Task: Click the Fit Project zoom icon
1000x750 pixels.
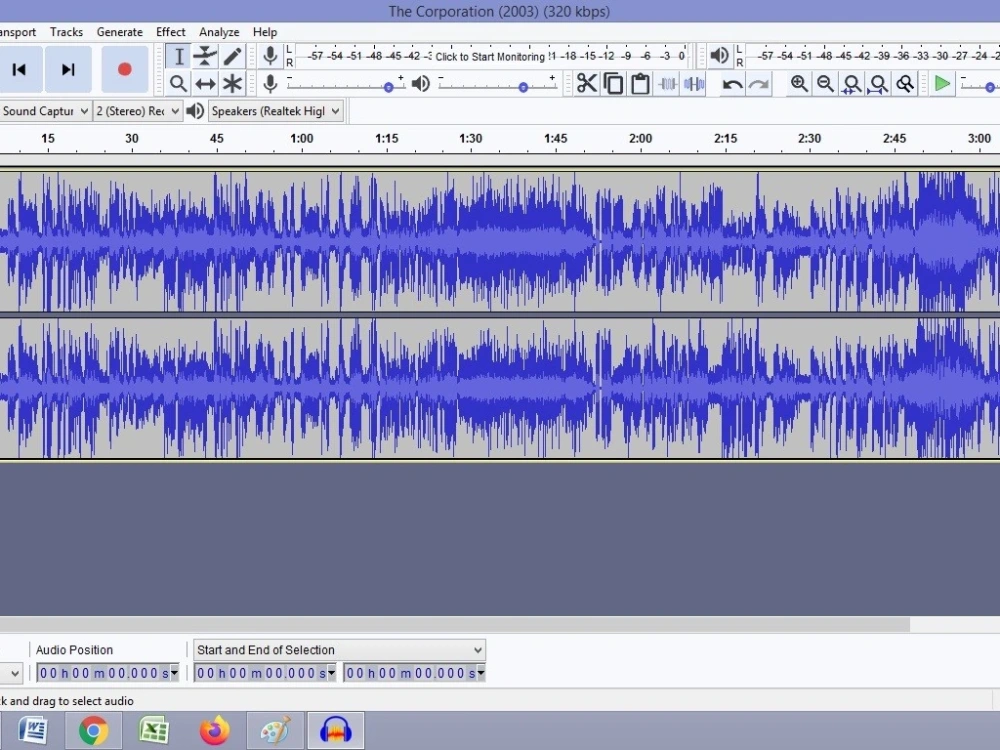Action: [x=878, y=84]
